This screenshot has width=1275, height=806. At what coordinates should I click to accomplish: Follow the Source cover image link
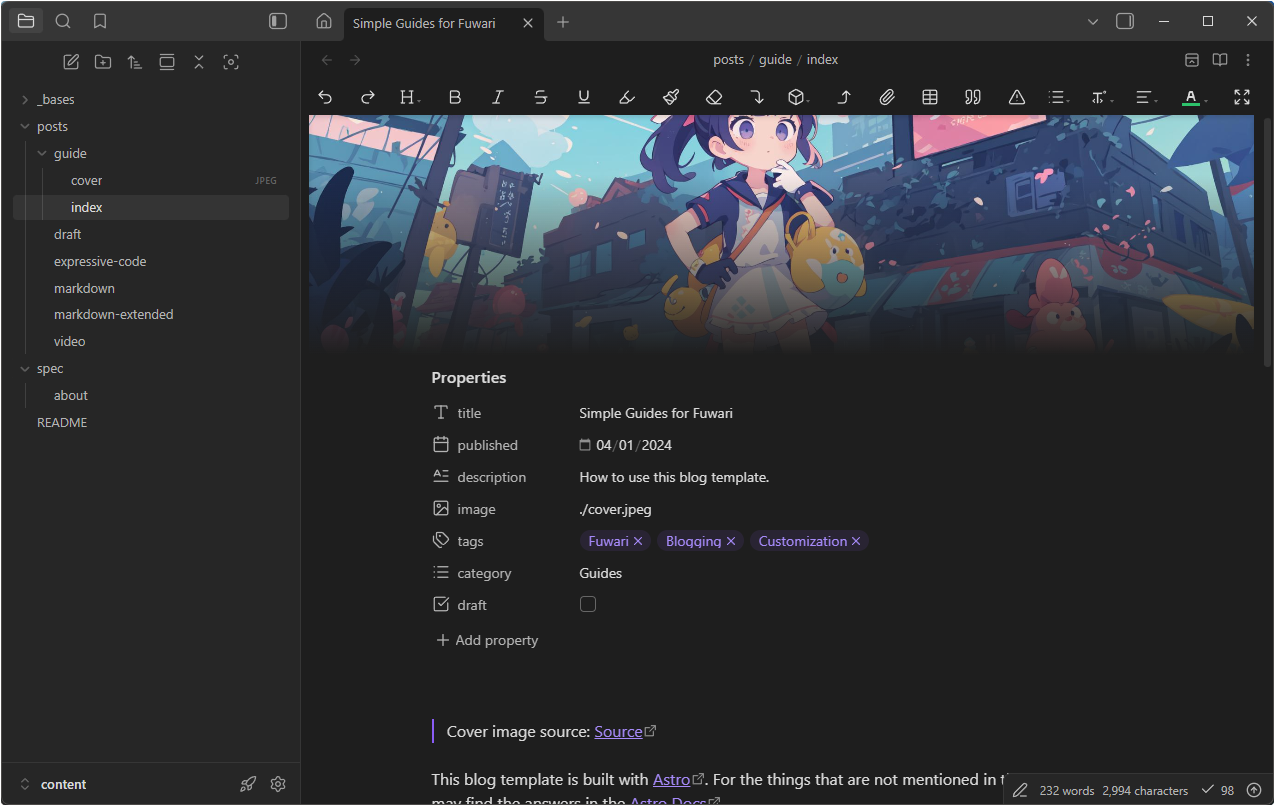618,732
